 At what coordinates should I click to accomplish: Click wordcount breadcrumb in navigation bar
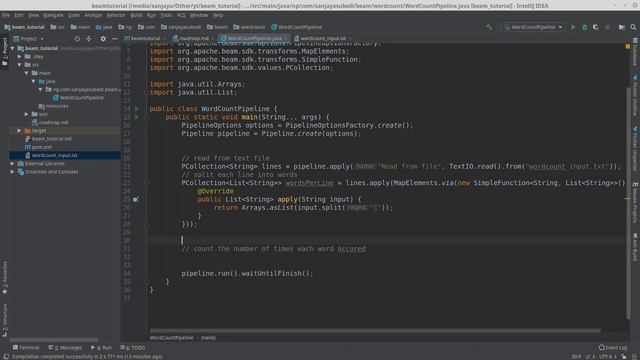[249, 27]
